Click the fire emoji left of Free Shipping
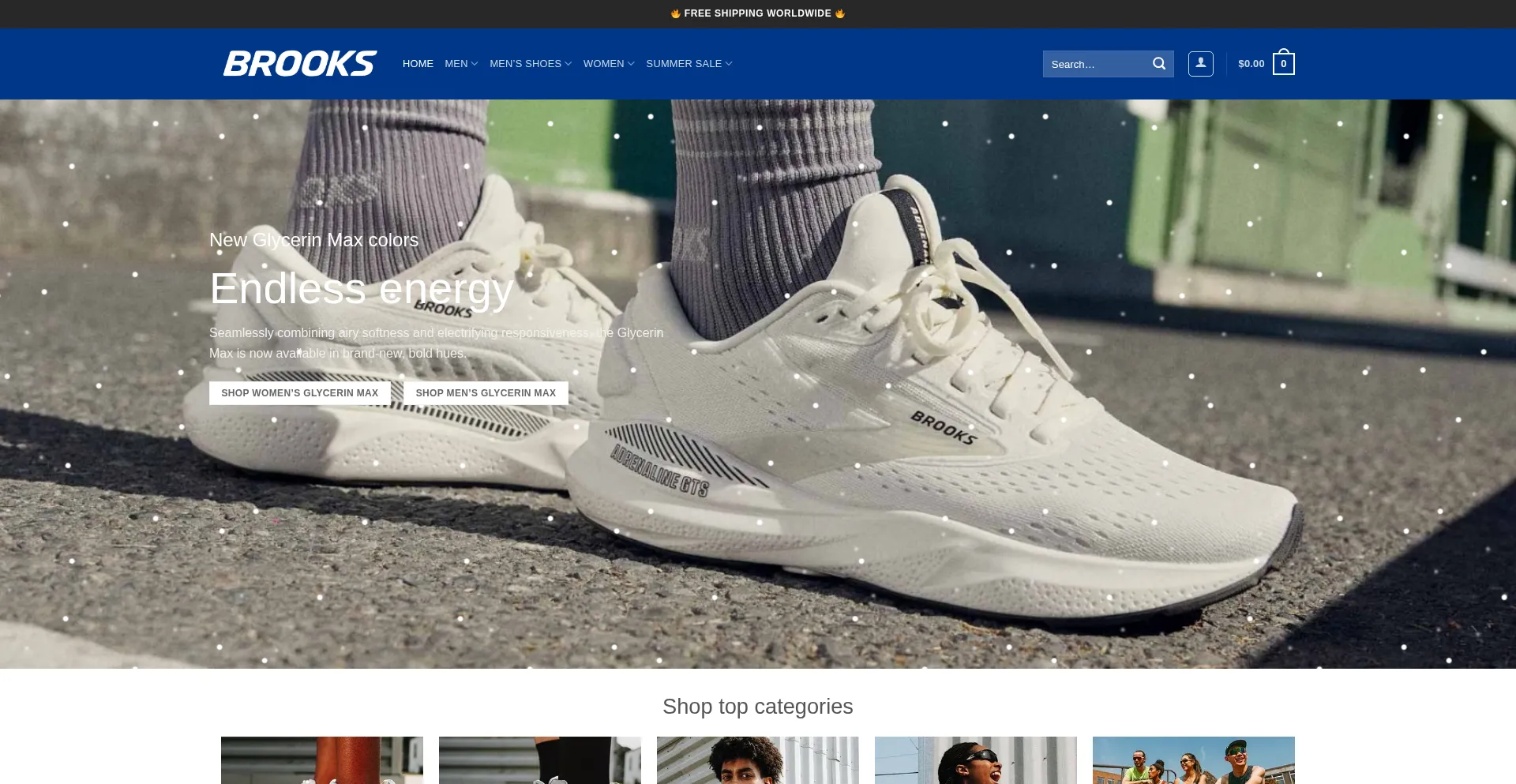1516x784 pixels. (675, 13)
